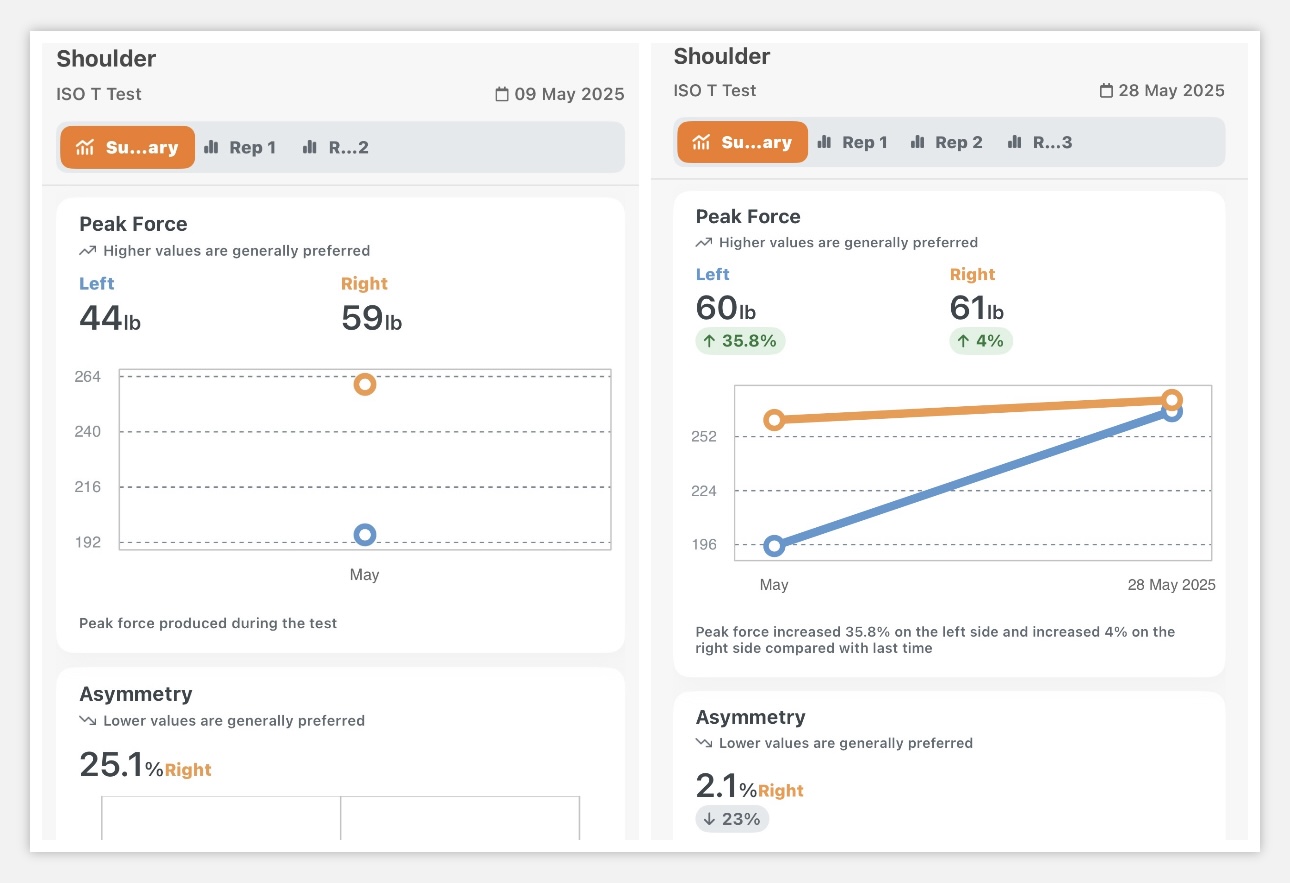Toggle the Right series by clicking its orange label

click(364, 283)
